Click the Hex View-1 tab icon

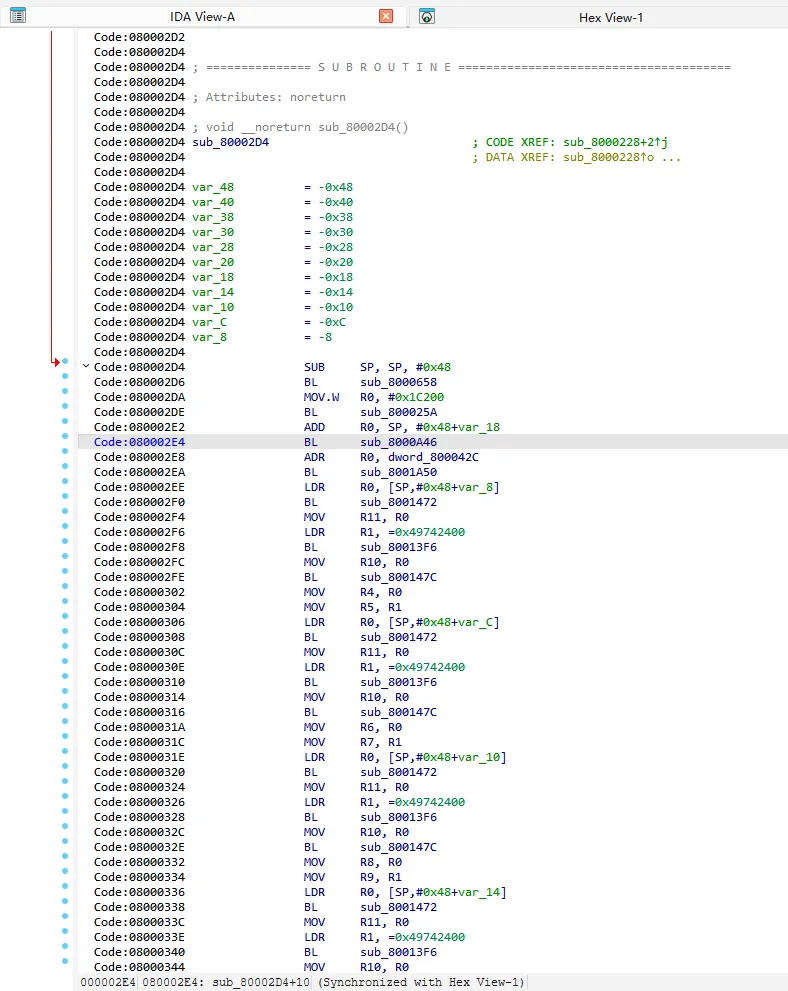(x=427, y=16)
